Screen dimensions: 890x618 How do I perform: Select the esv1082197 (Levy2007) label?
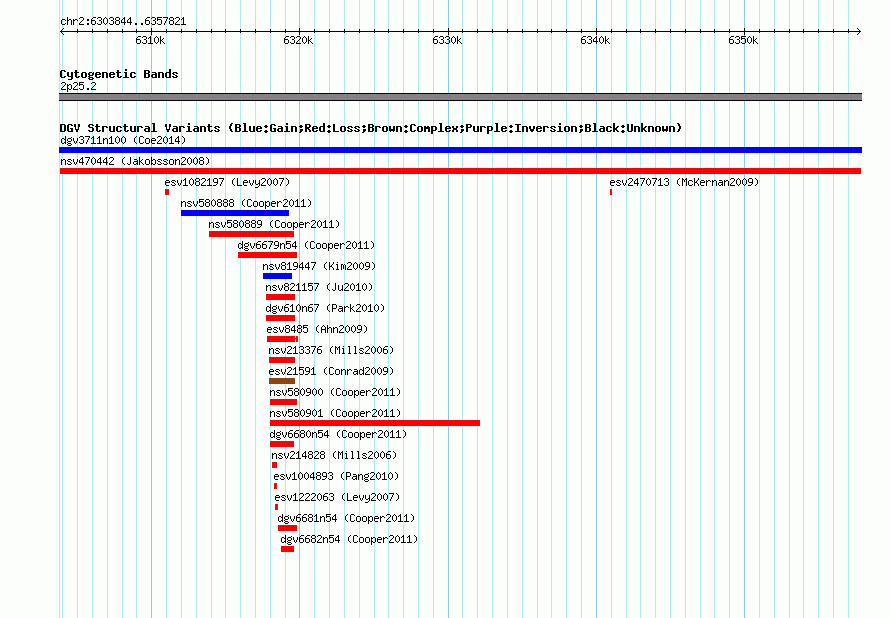pyautogui.click(x=227, y=182)
